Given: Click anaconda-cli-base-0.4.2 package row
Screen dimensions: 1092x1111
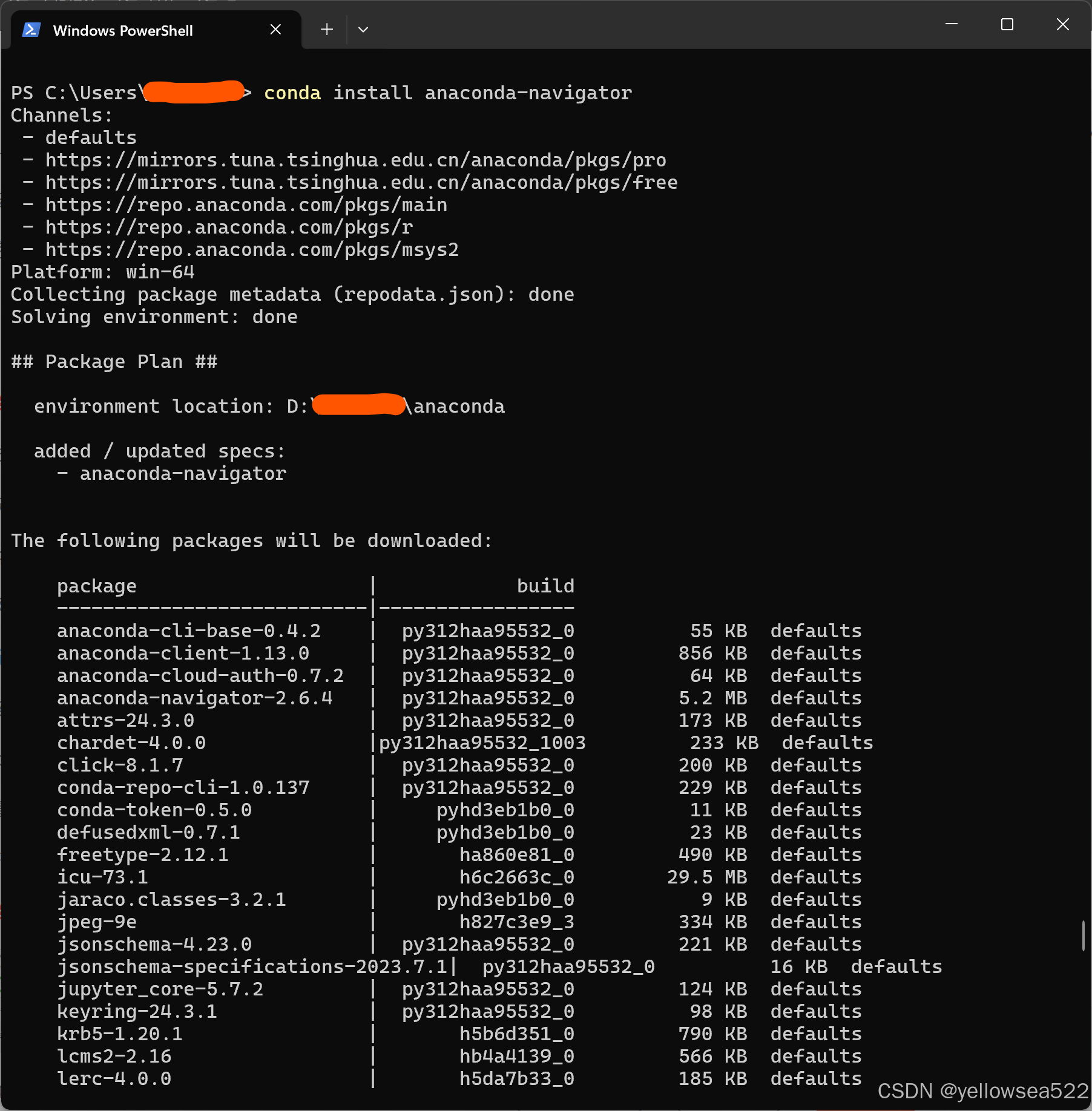Looking at the screenshot, I should [x=459, y=631].
